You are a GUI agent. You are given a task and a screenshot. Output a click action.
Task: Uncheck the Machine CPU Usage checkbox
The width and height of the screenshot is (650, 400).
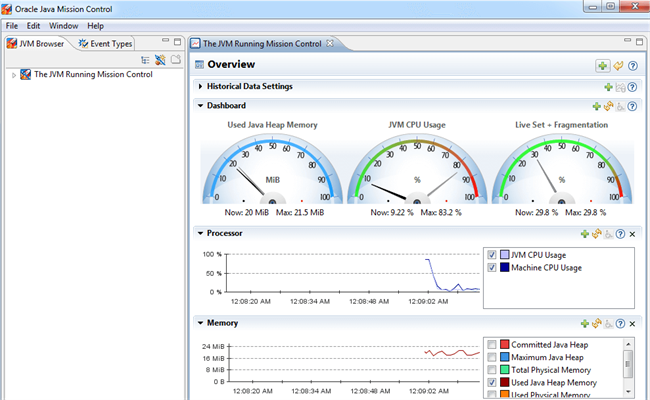coord(492,267)
